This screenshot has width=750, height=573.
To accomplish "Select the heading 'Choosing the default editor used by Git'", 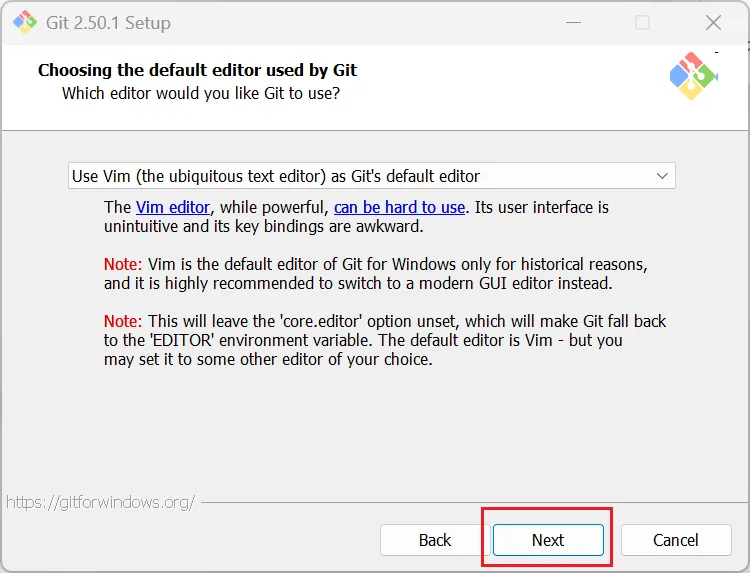I will tap(197, 70).
